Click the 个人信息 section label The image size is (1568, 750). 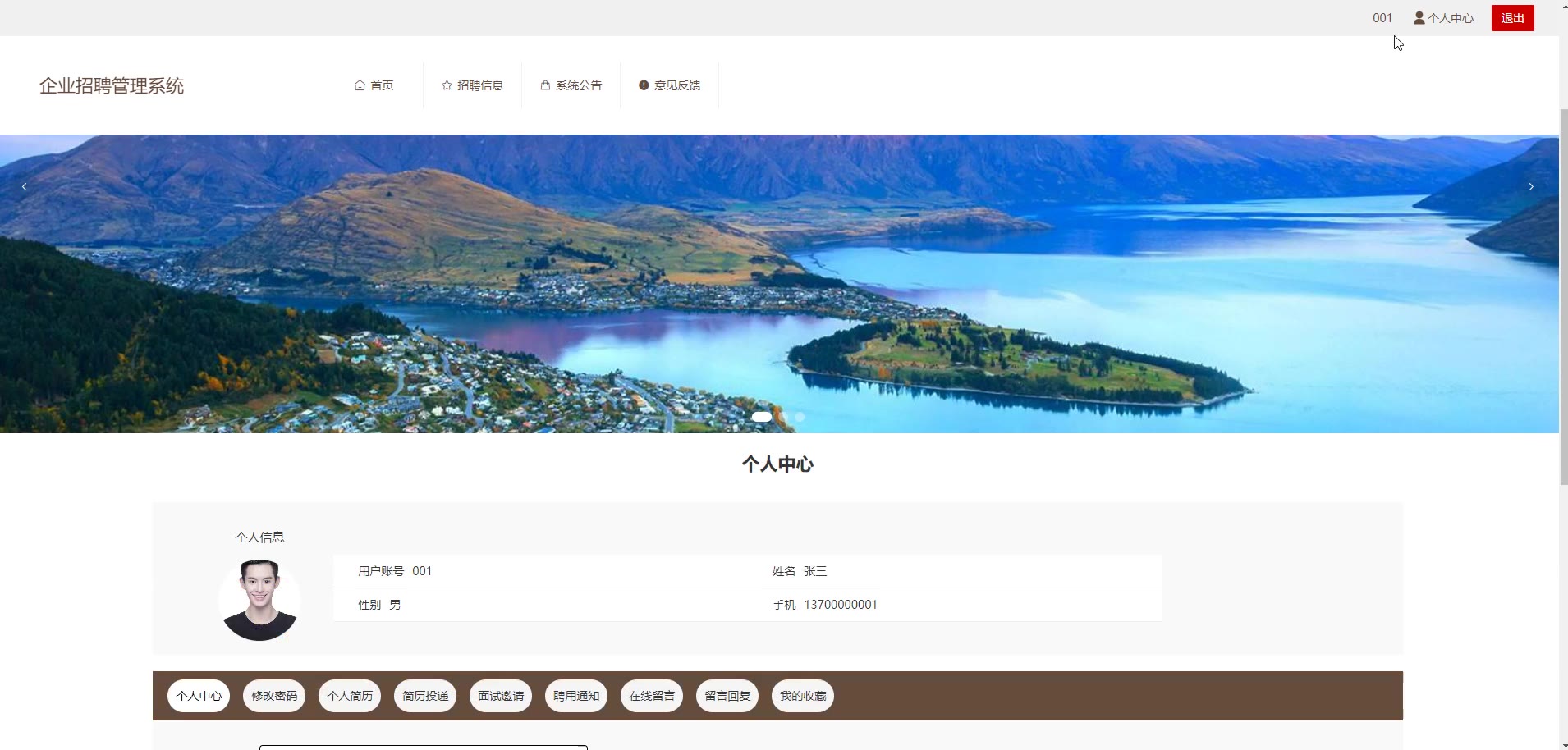click(259, 537)
